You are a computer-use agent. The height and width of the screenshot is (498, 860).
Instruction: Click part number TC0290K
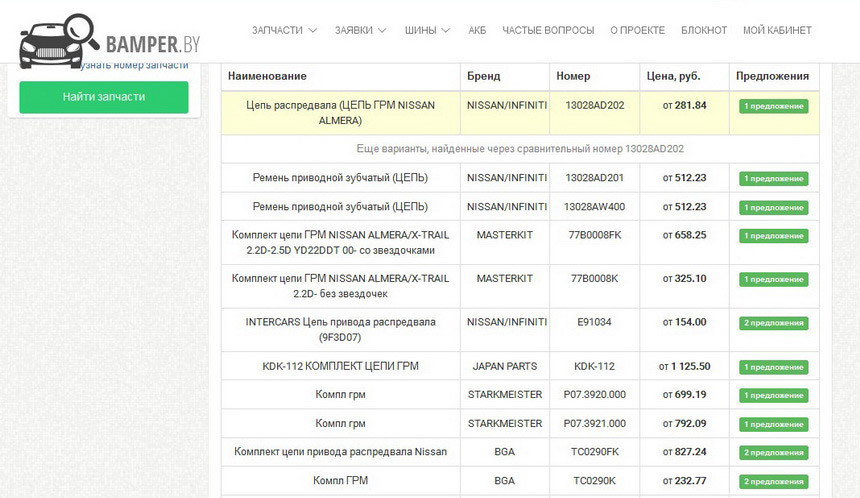(595, 480)
